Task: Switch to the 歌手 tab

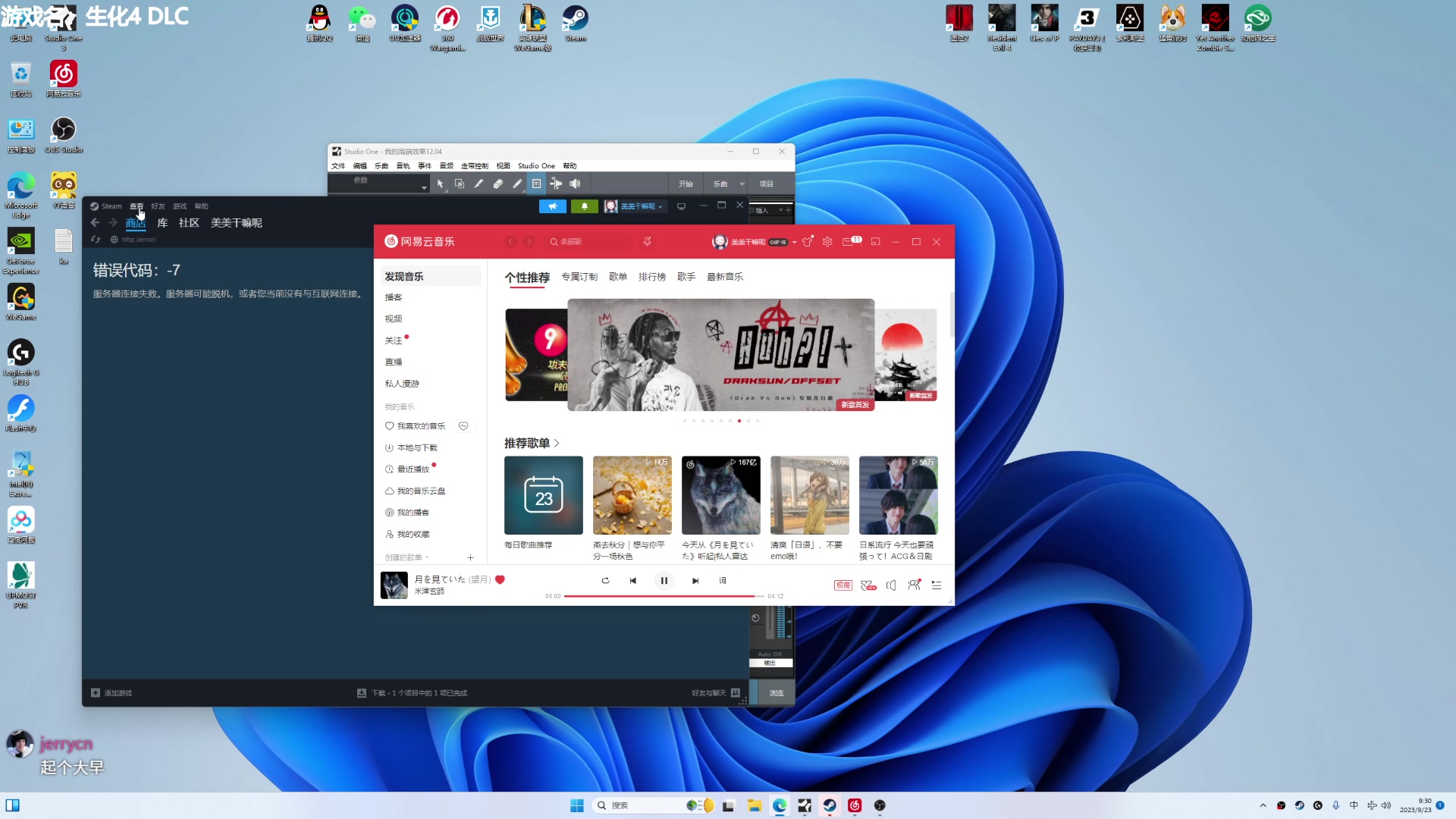Action: (686, 277)
